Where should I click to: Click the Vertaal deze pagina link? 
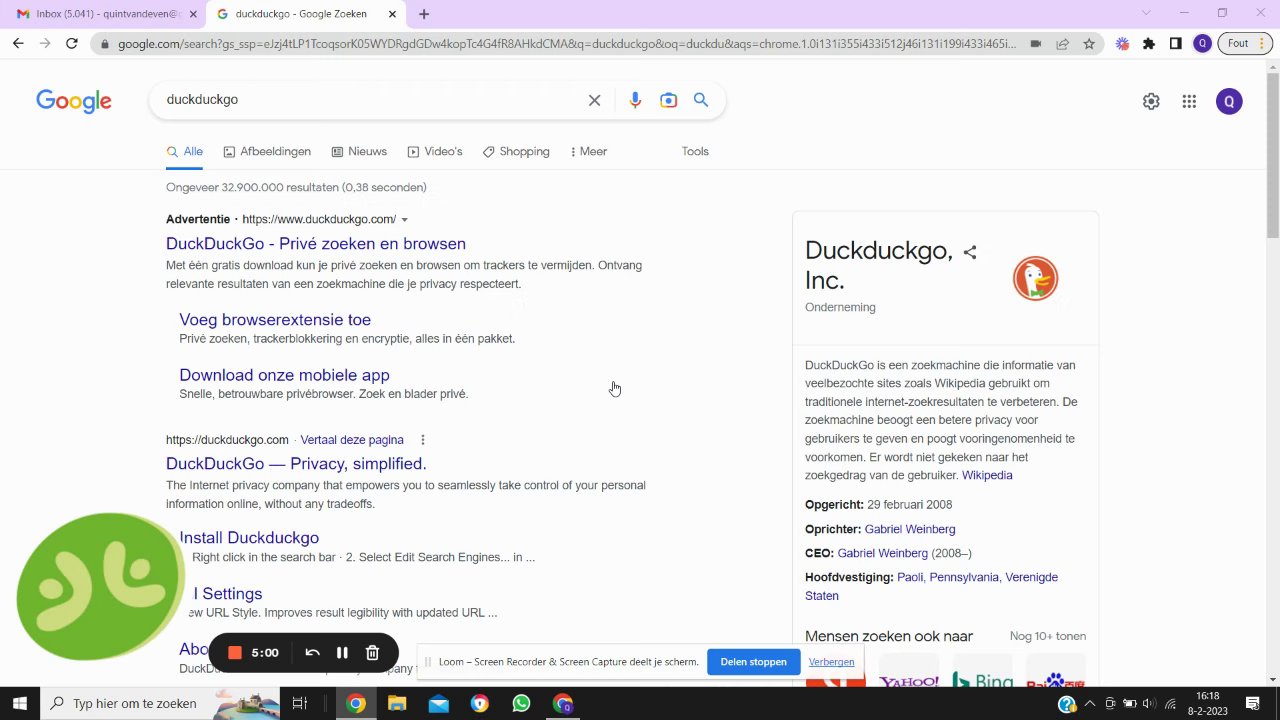click(x=352, y=440)
